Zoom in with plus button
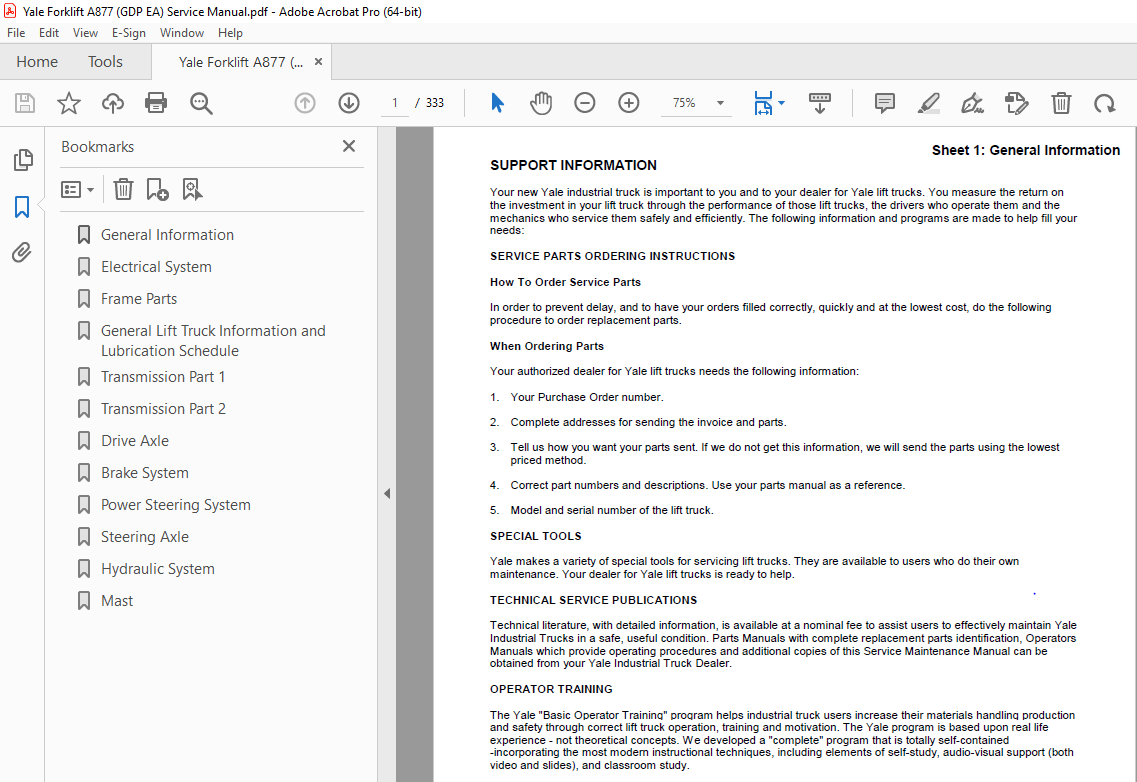Screen dimensions: 1137x782 point(629,103)
